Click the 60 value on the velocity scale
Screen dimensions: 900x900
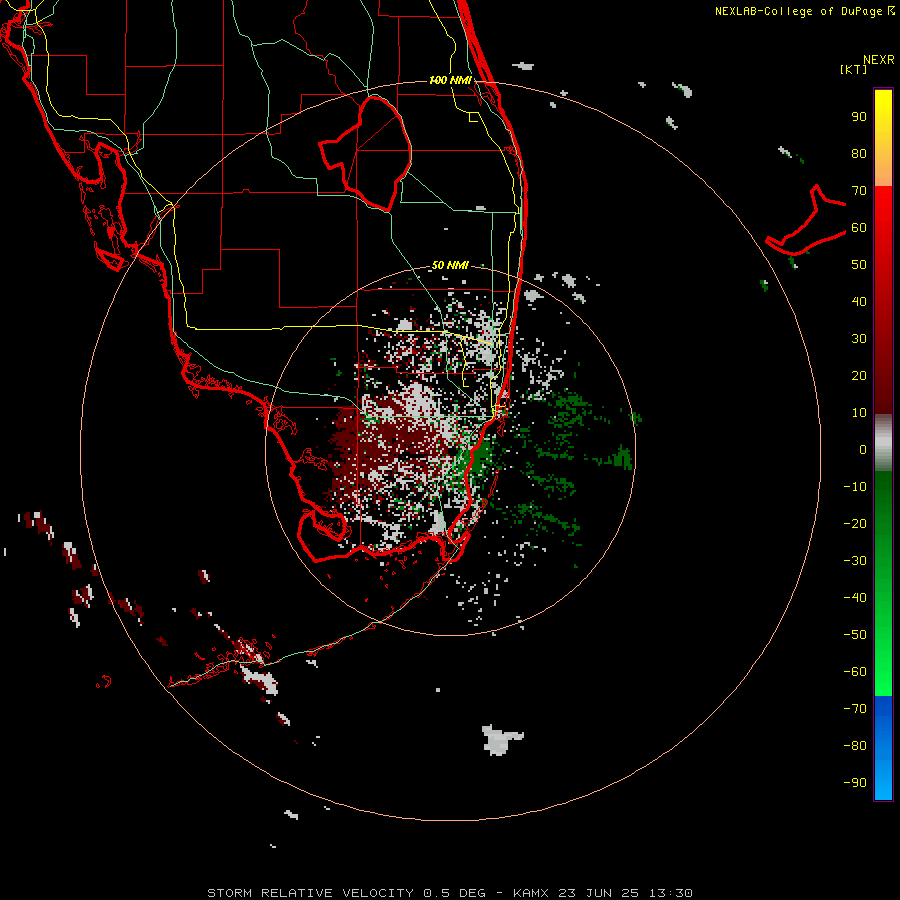click(x=859, y=228)
